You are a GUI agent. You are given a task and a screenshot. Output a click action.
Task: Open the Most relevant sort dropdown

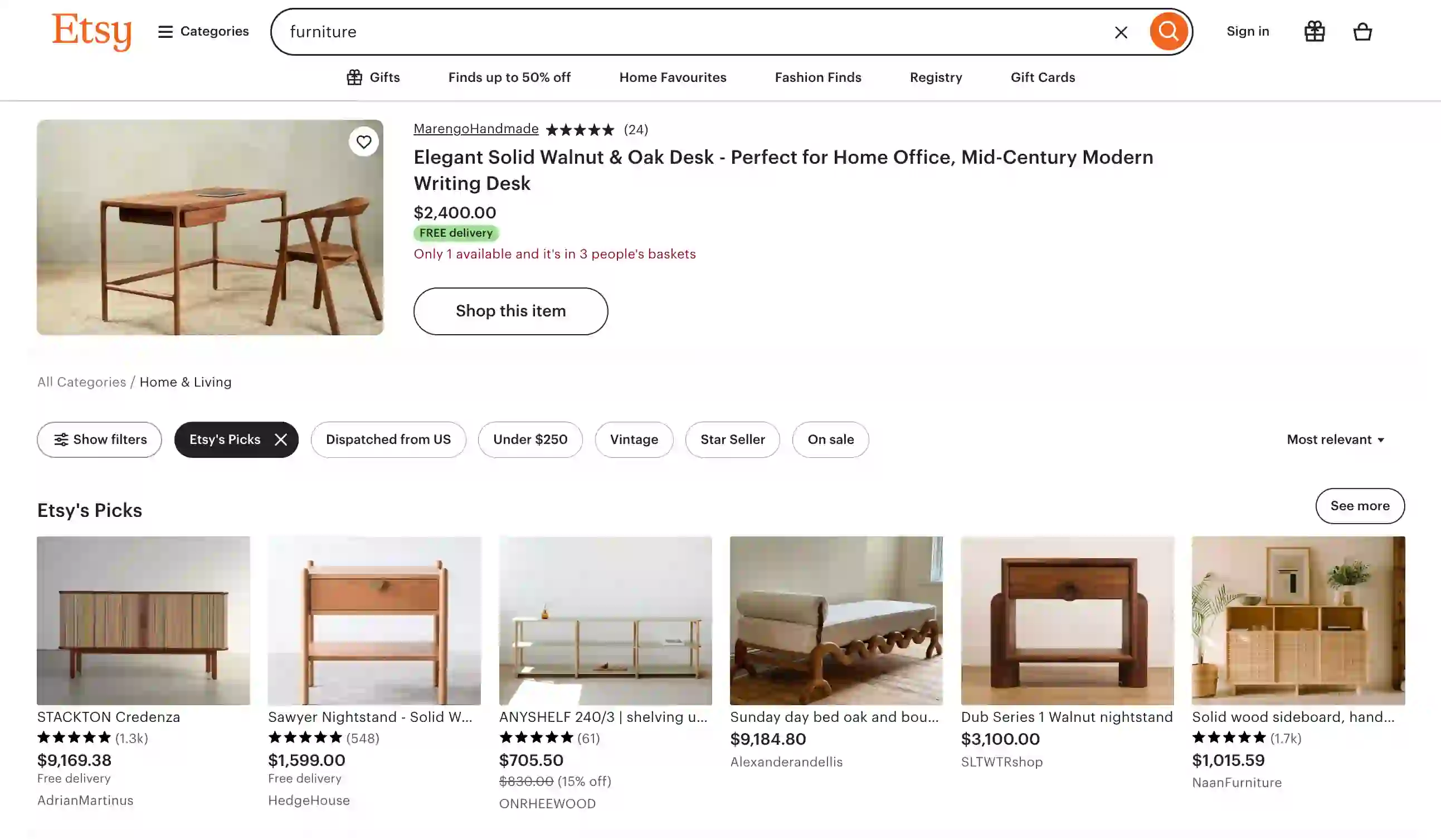click(1336, 439)
